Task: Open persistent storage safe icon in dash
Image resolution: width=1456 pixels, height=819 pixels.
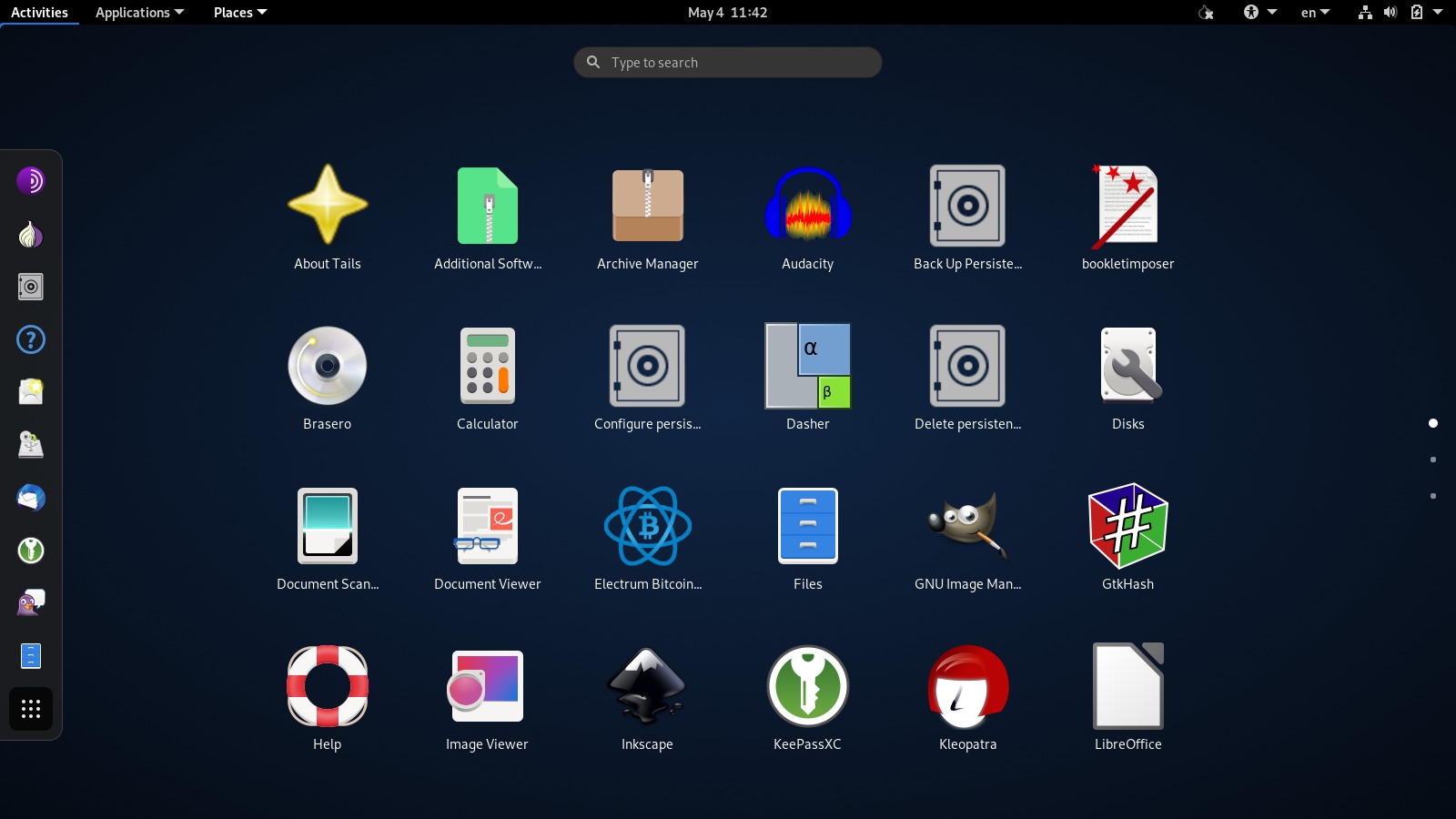Action: (x=31, y=287)
